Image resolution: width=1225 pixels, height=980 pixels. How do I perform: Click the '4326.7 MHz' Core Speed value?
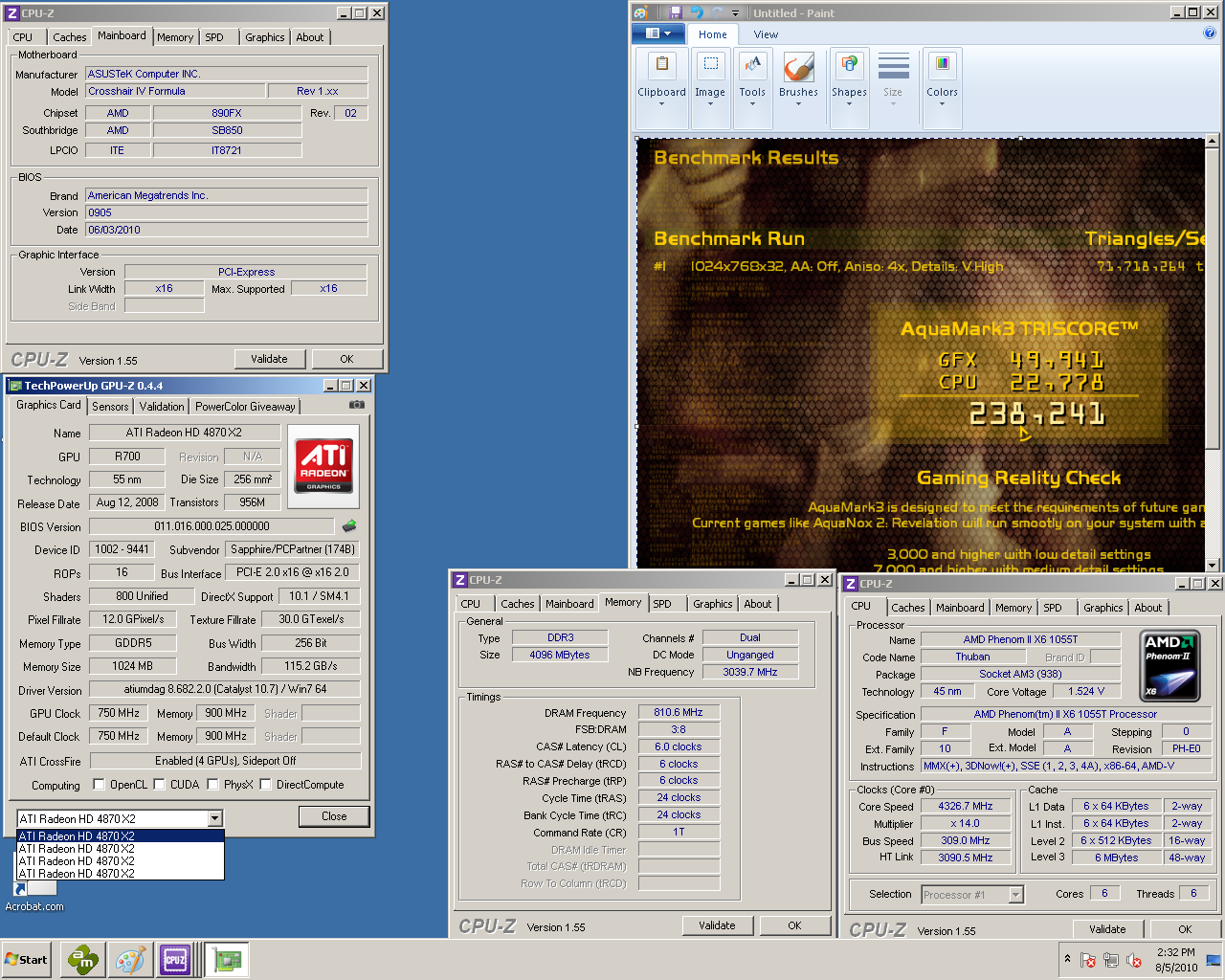point(965,807)
